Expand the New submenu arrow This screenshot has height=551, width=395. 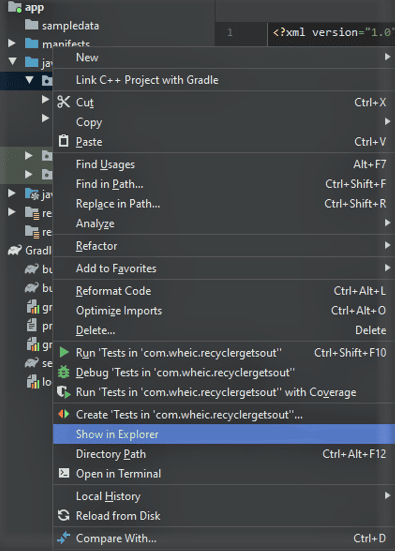pyautogui.click(x=387, y=57)
